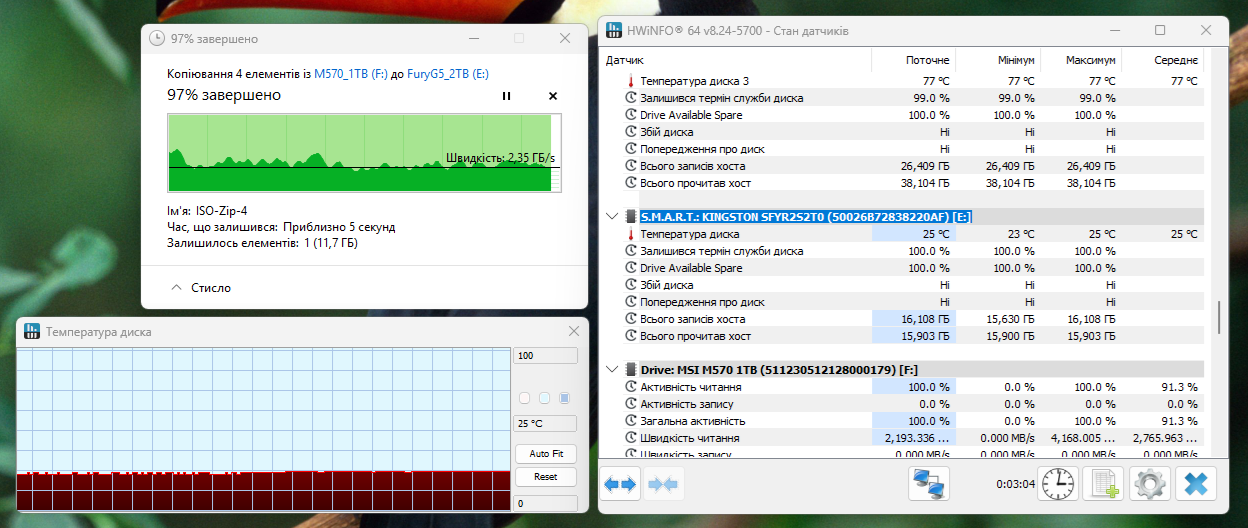Image resolution: width=1248 pixels, height=528 pixels.
Task: Click the clock reset-timer icon in HWiNFO
Action: tap(1058, 484)
